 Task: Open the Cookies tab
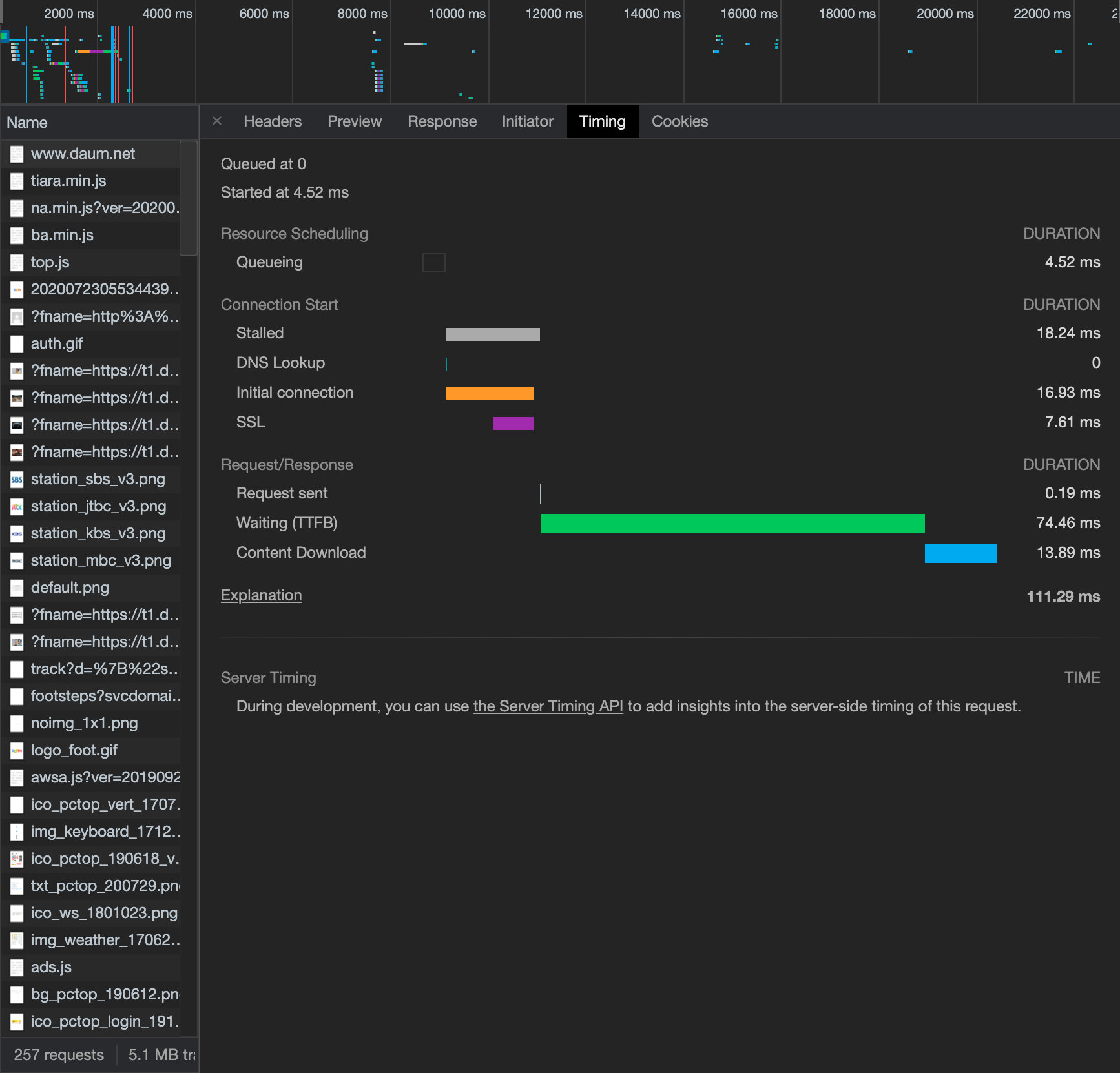(679, 121)
